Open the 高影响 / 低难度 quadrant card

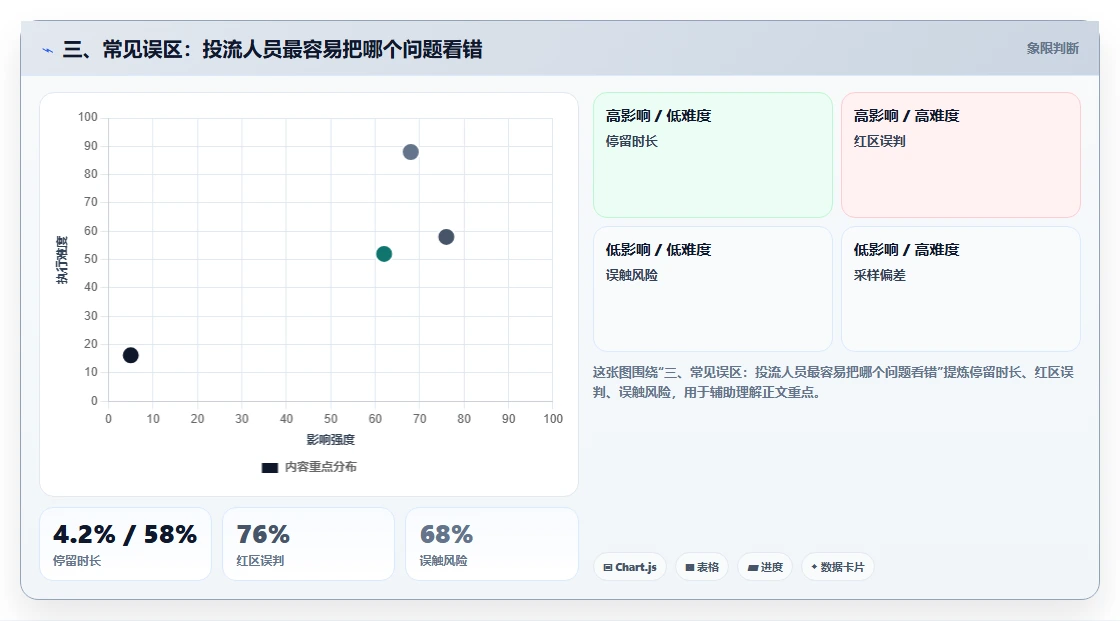click(713, 154)
